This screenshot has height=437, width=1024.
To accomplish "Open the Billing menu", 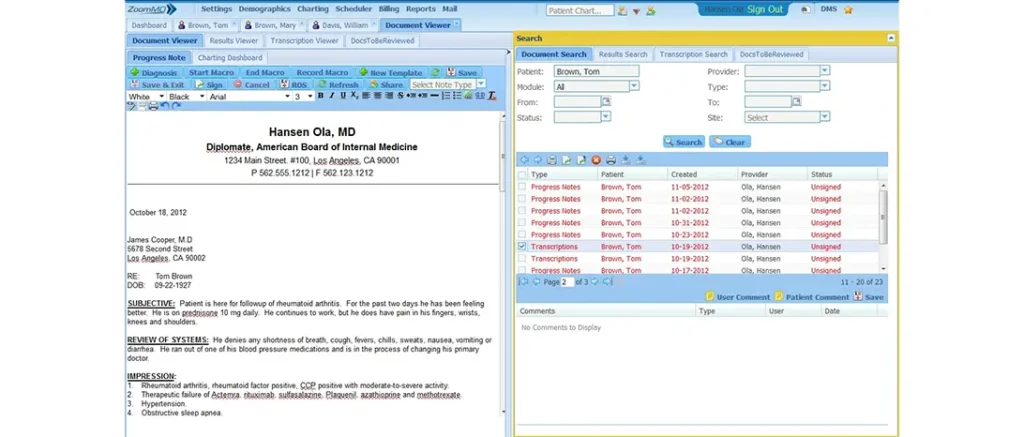I will click(x=389, y=9).
